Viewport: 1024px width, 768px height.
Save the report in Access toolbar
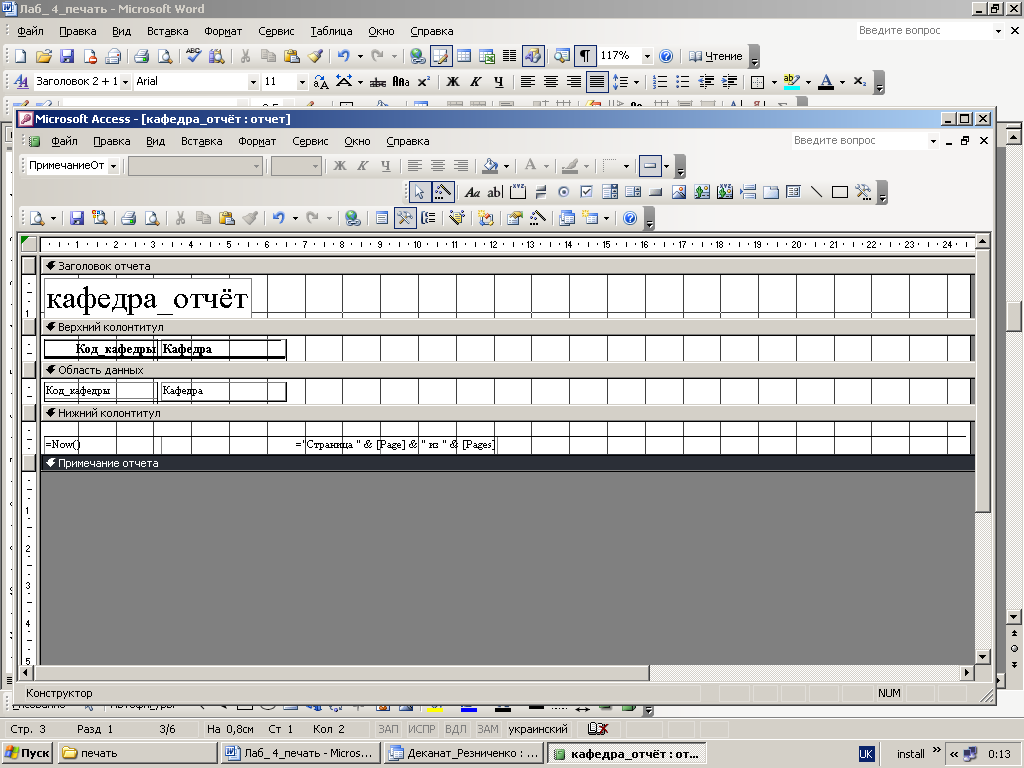[x=76, y=218]
